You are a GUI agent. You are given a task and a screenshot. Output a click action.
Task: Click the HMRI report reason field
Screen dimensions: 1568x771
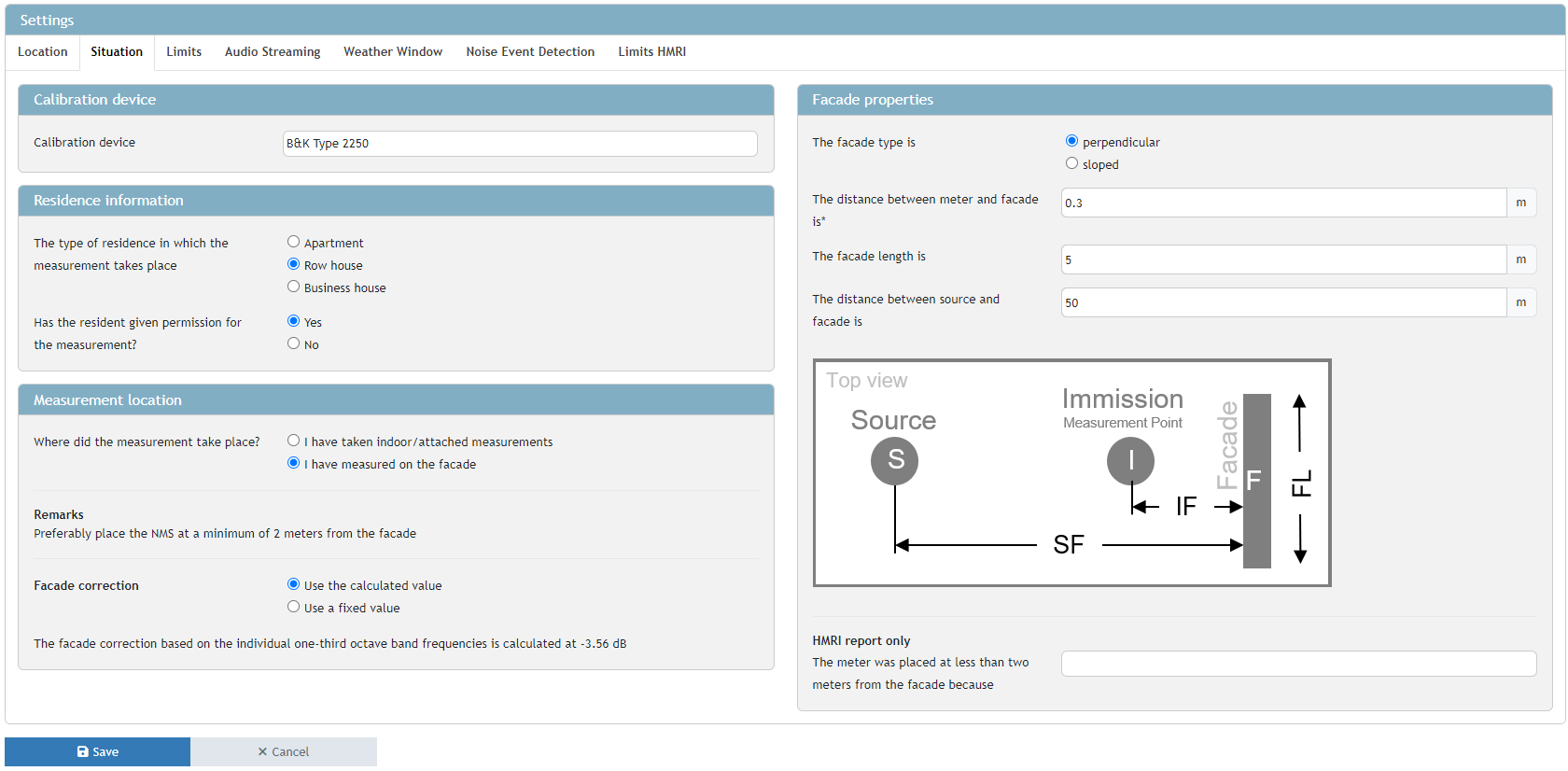pyautogui.click(x=1298, y=664)
